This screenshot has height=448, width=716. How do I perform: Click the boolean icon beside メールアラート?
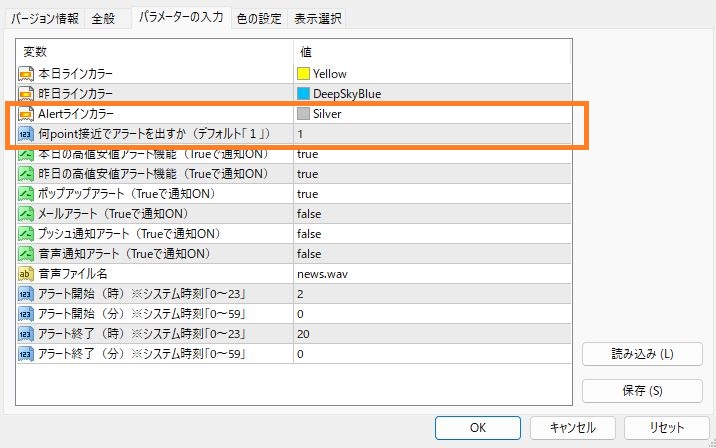click(26, 214)
